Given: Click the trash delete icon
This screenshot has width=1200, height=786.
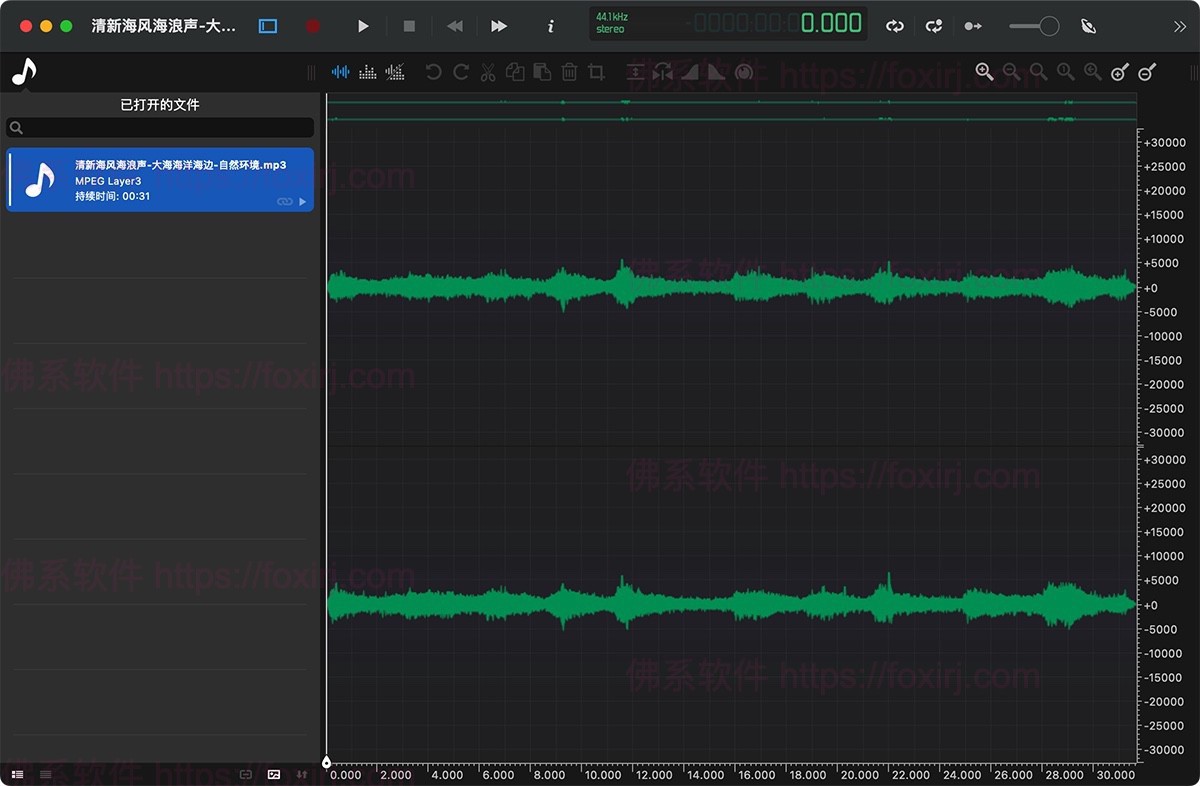Looking at the screenshot, I should (569, 72).
